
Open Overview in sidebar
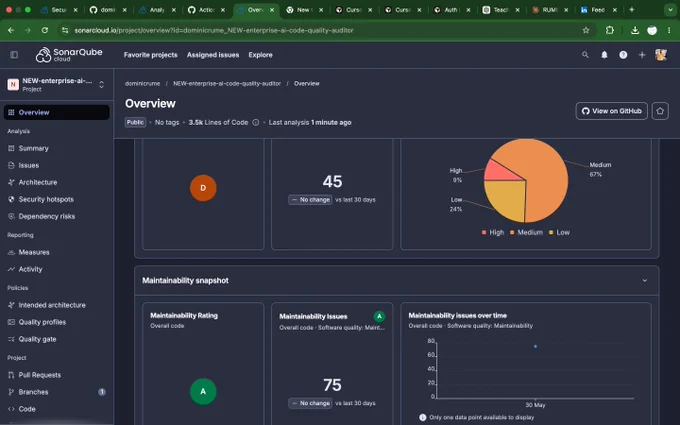pyautogui.click(x=56, y=112)
